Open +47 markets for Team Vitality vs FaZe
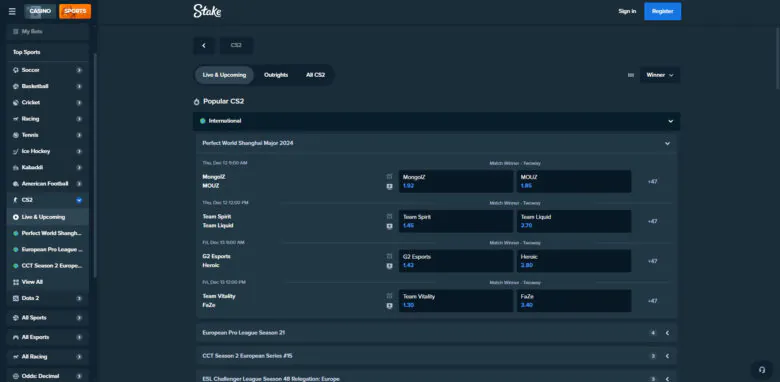780x382 pixels. pyautogui.click(x=653, y=301)
